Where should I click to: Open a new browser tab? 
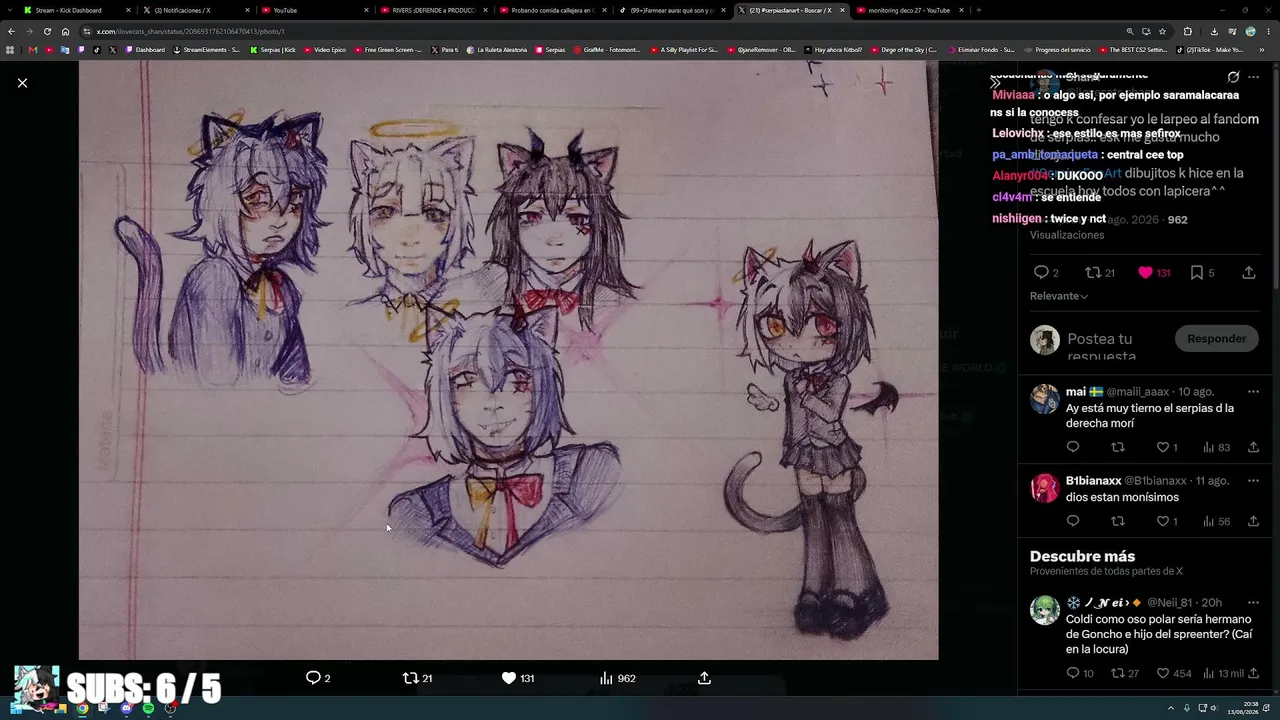click(x=978, y=10)
